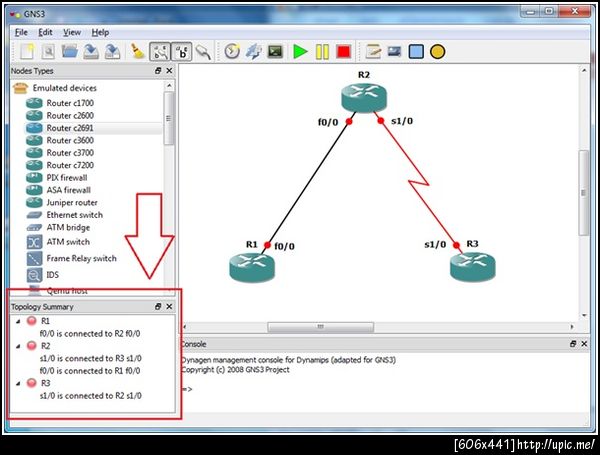Select PIX firewall node type
This screenshot has width=600, height=455.
[x=67, y=178]
